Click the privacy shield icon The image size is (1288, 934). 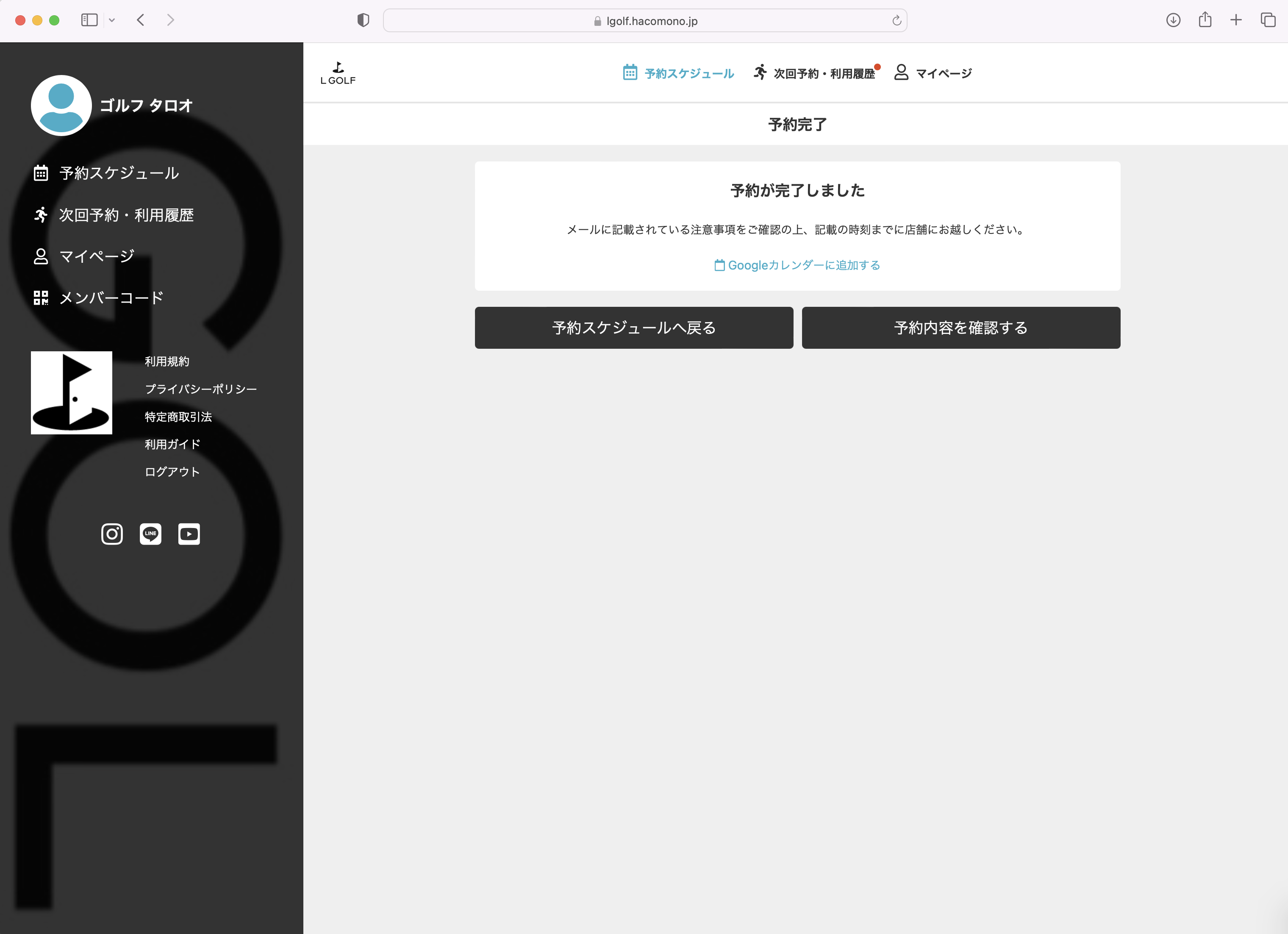click(364, 20)
